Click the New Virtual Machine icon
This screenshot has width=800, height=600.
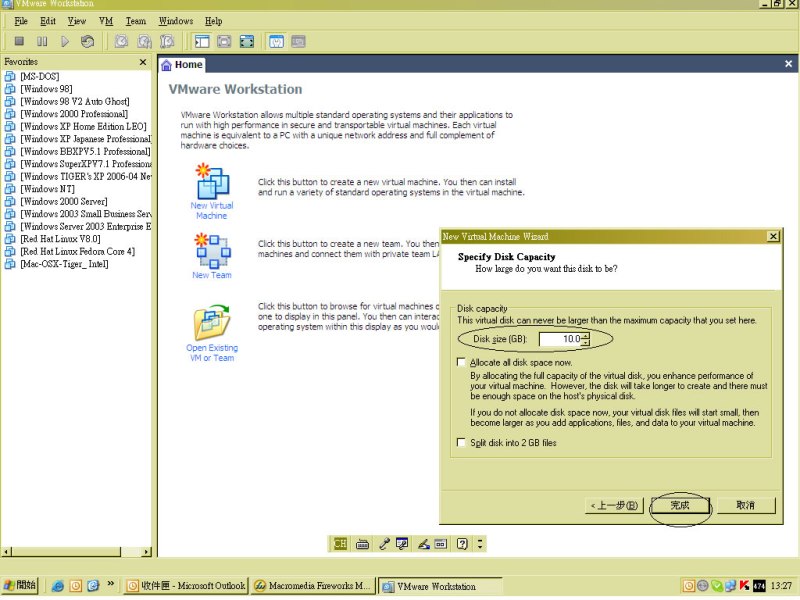coord(212,181)
